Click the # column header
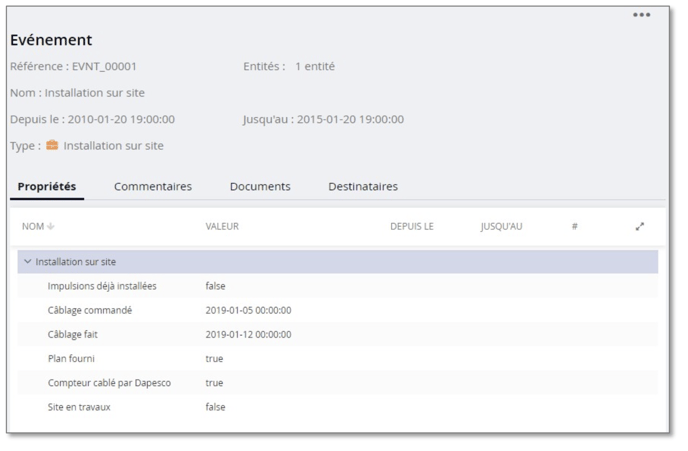Image resolution: width=688 pixels, height=451 pixels. pyautogui.click(x=574, y=226)
